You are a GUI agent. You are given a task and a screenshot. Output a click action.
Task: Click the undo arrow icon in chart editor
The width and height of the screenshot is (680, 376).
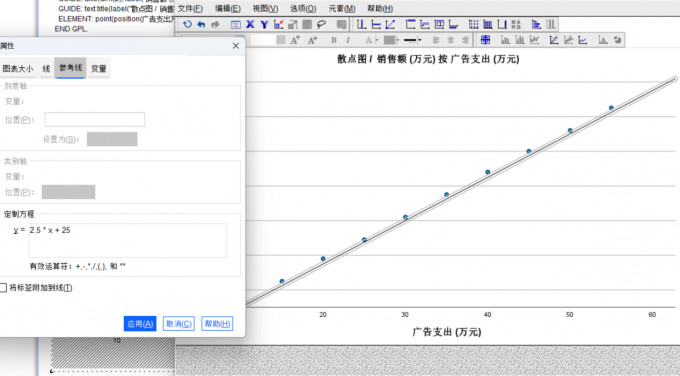point(201,24)
